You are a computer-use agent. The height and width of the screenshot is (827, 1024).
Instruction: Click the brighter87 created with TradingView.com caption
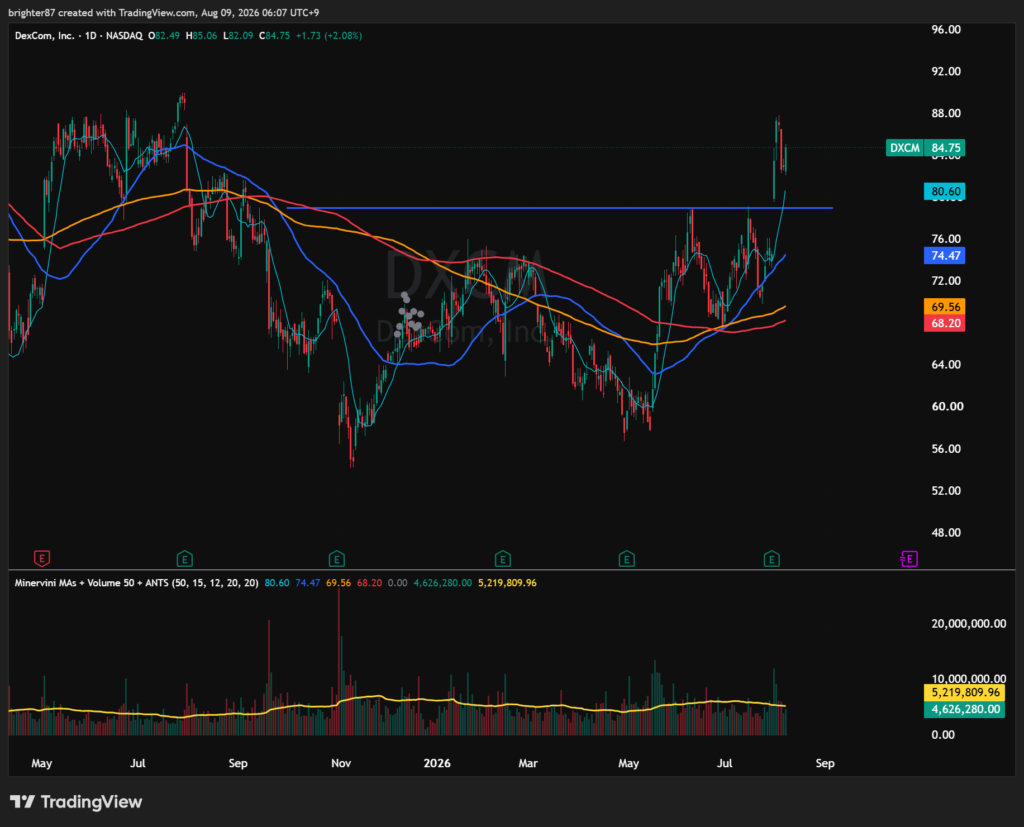tap(163, 12)
